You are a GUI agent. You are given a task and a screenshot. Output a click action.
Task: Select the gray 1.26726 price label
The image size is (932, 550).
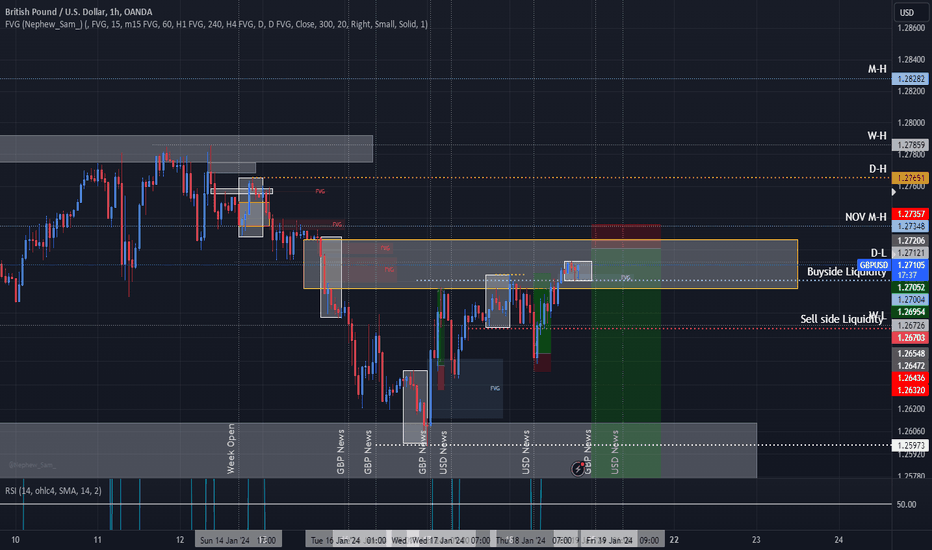[911, 326]
